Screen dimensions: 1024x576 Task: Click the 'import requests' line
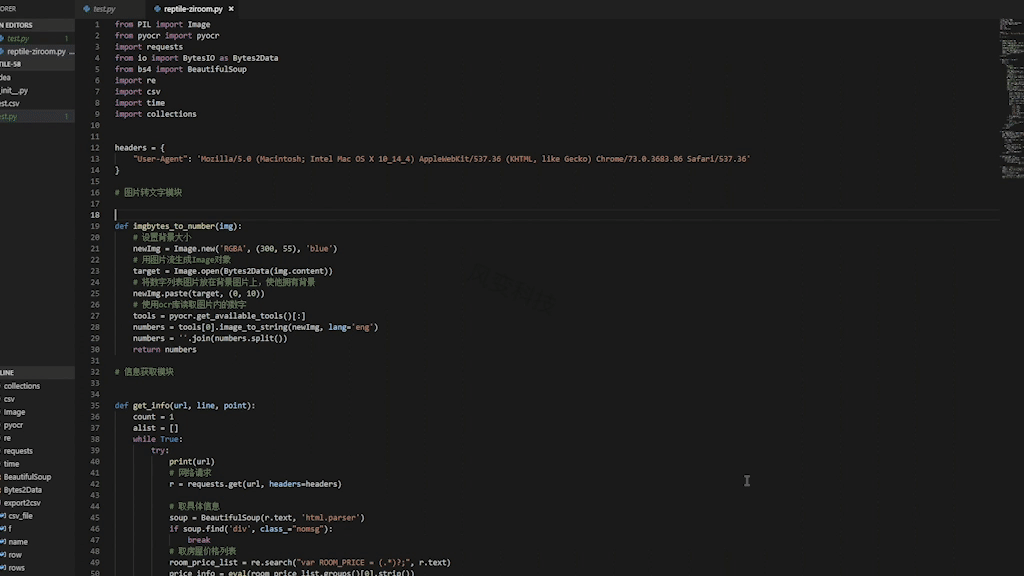click(149, 47)
